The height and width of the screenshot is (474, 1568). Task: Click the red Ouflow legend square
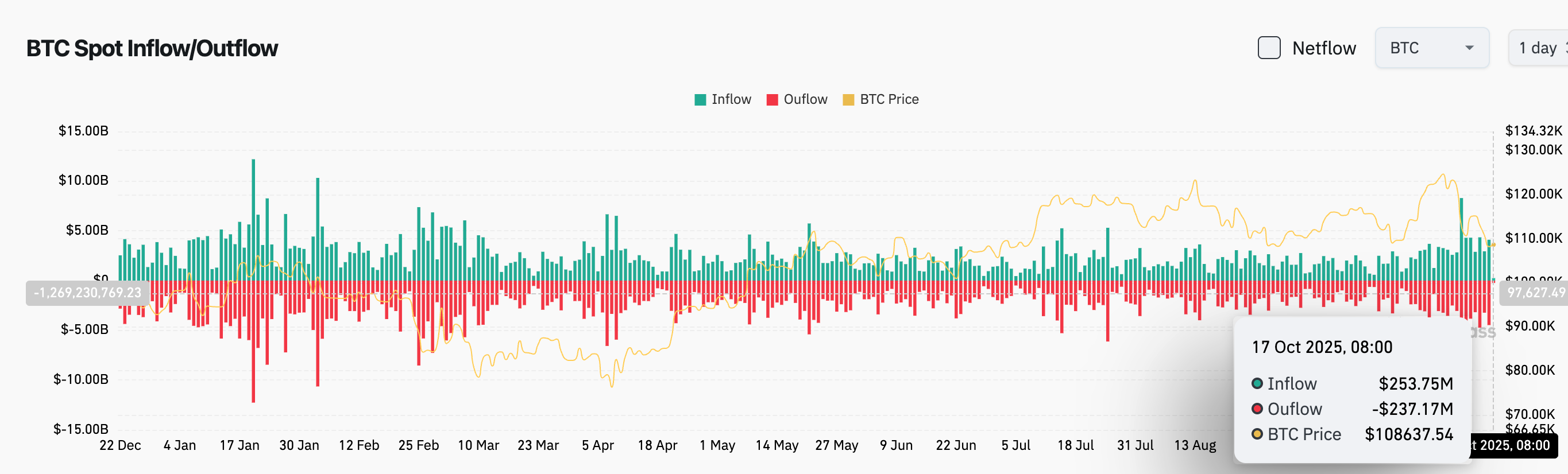772,100
